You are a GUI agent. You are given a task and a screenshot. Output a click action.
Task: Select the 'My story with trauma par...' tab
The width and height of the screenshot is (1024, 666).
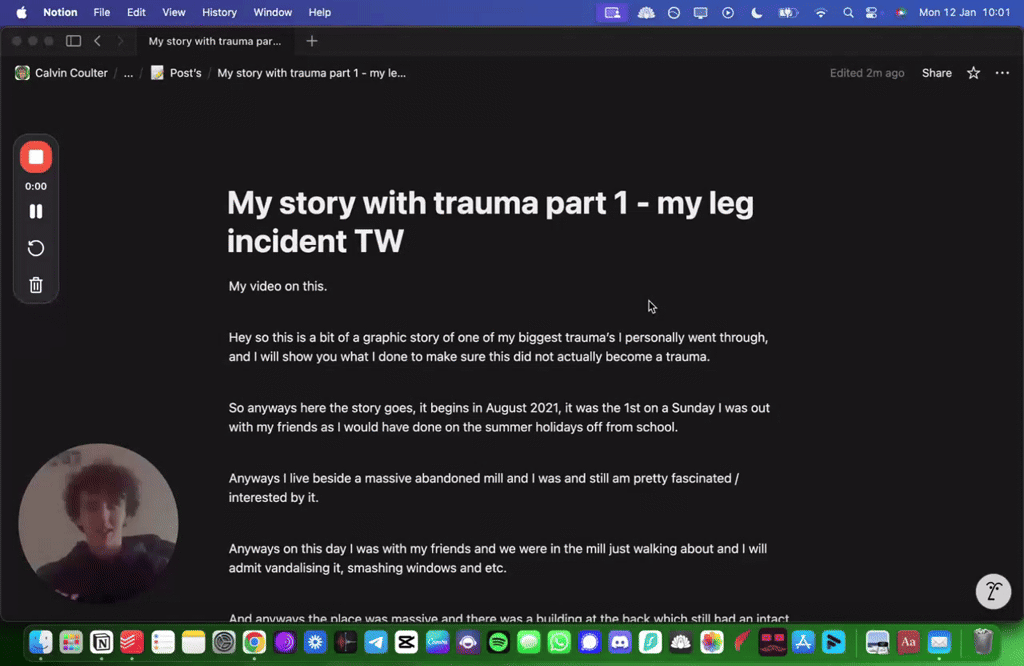[215, 41]
